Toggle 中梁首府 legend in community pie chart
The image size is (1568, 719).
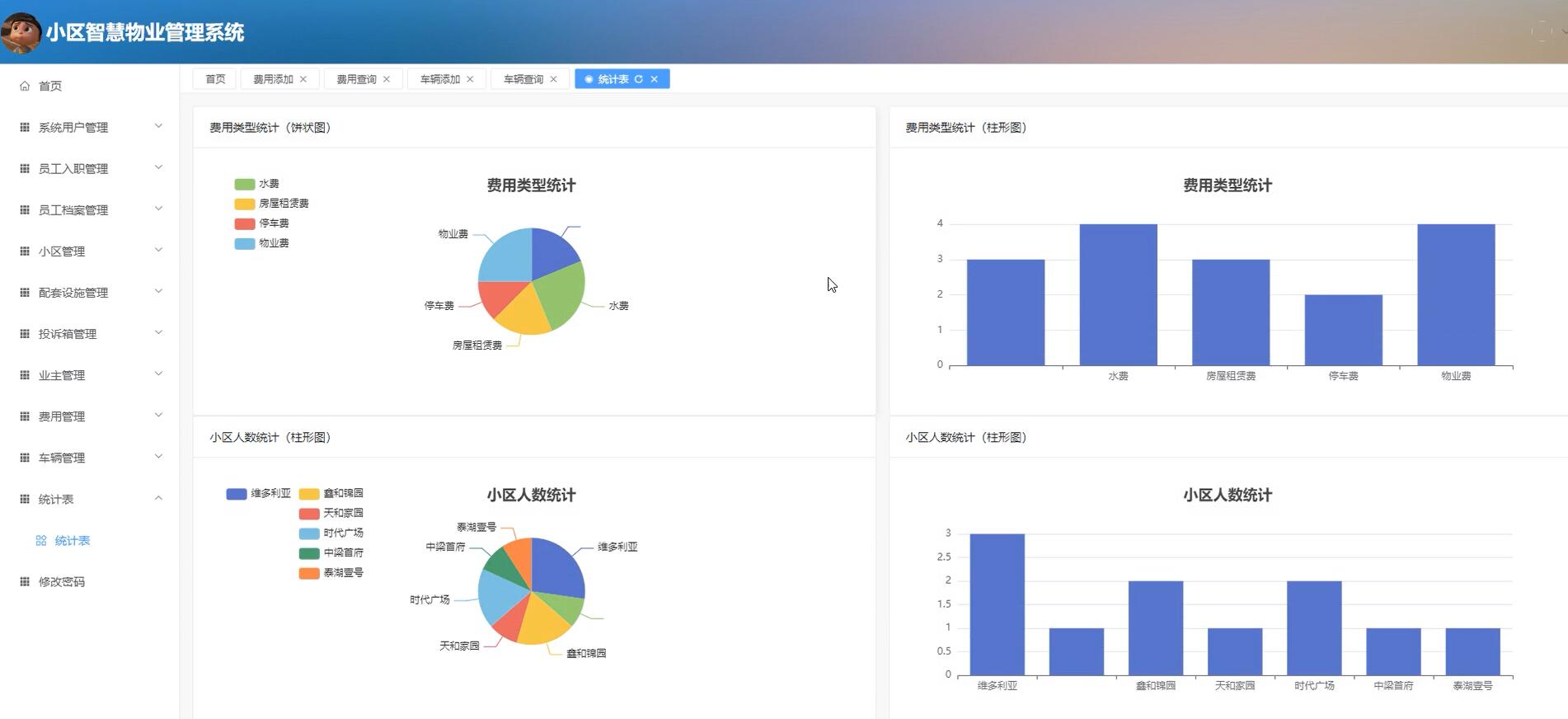(x=331, y=553)
